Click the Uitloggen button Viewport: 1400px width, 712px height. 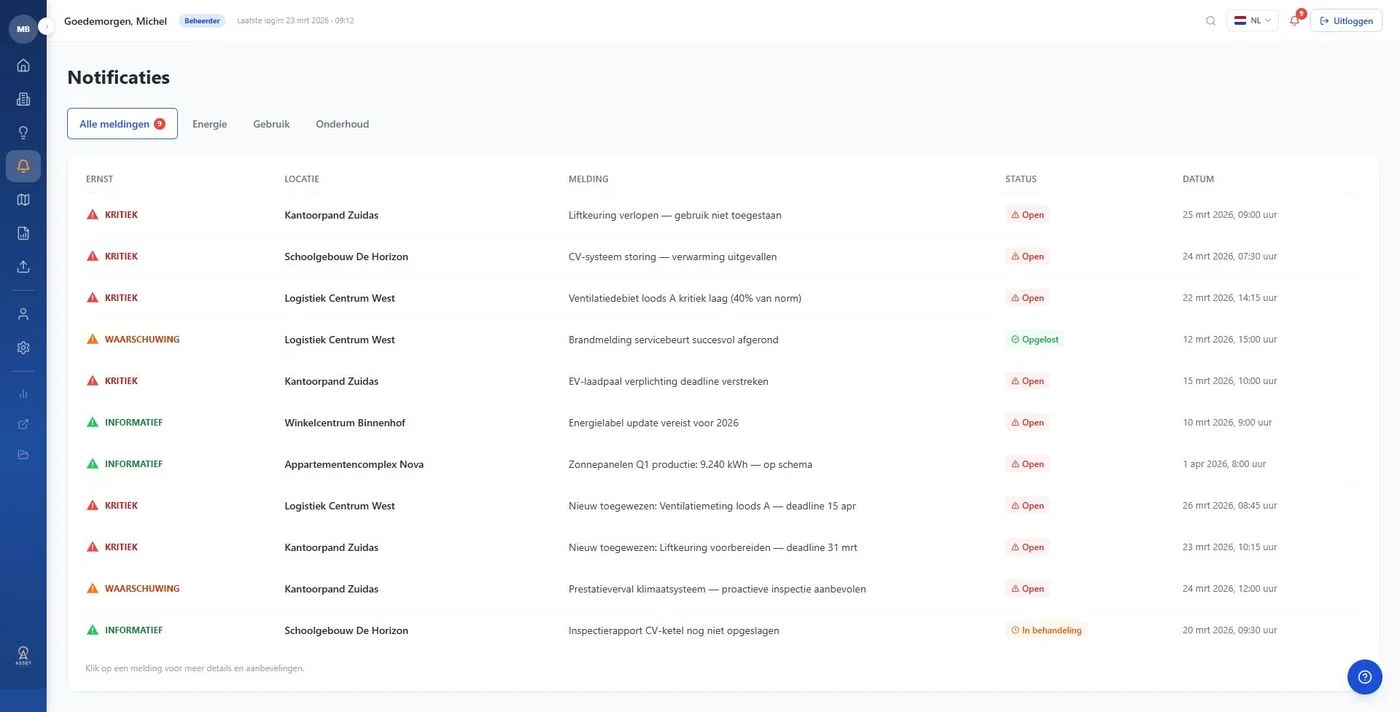click(1346, 21)
